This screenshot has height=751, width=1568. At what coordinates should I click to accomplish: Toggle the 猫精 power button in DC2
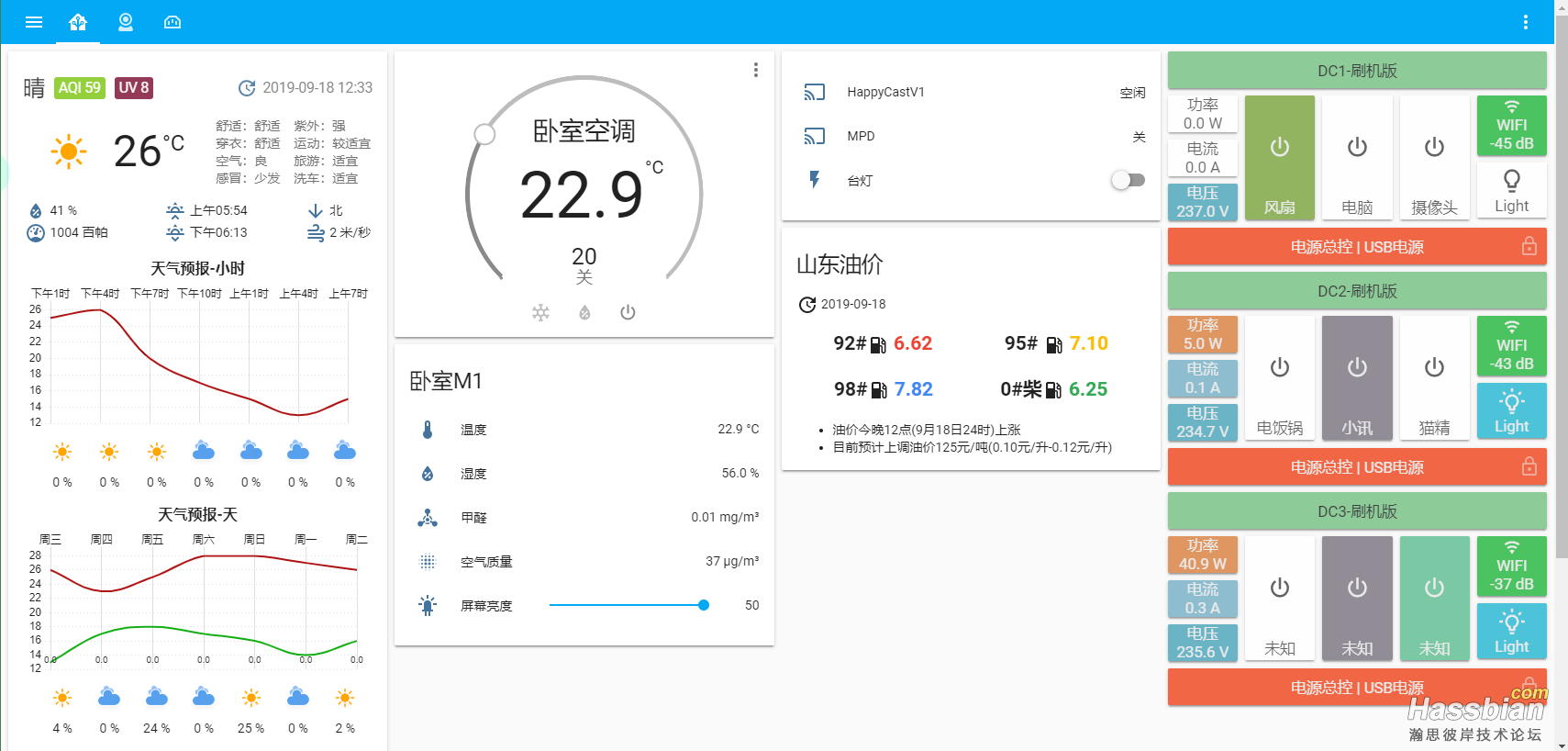tap(1434, 377)
